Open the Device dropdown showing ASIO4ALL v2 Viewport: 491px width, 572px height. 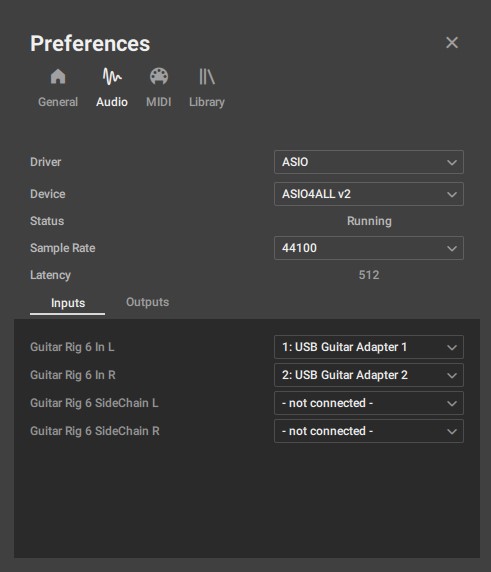369,194
